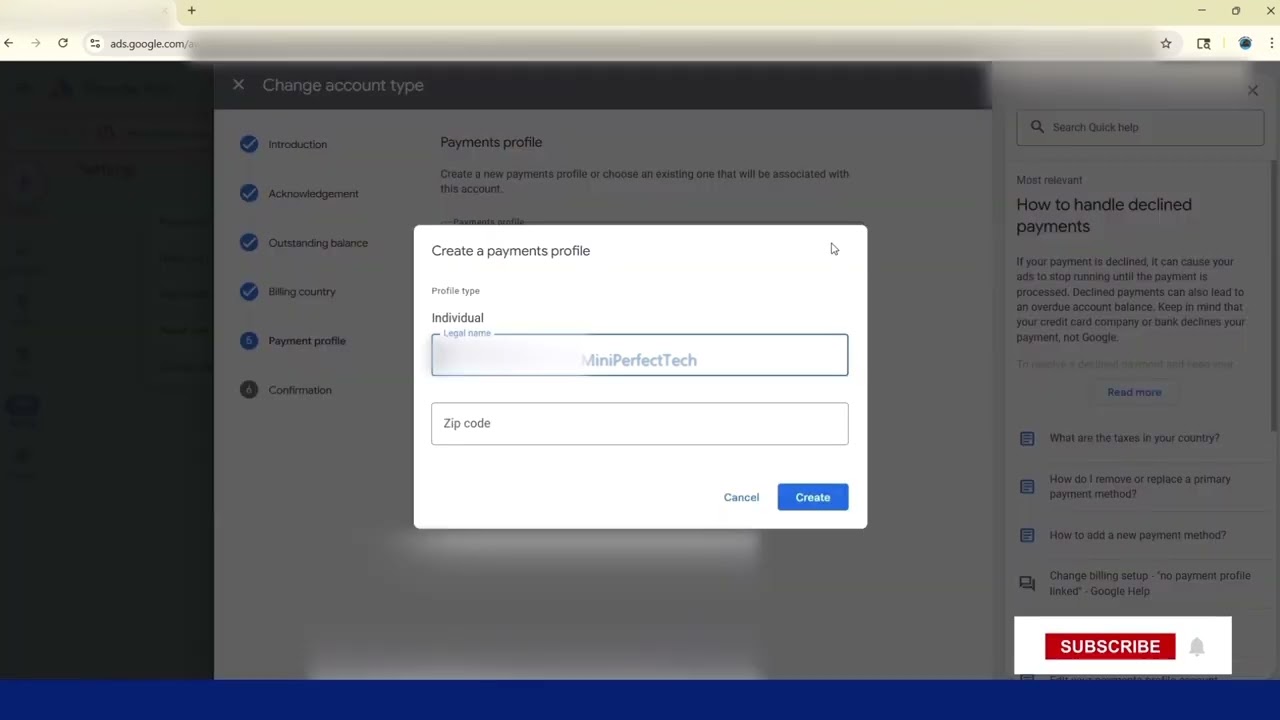Click the article icon beside remove or replace payment method
The width and height of the screenshot is (1280, 720).
pyautogui.click(x=1027, y=486)
